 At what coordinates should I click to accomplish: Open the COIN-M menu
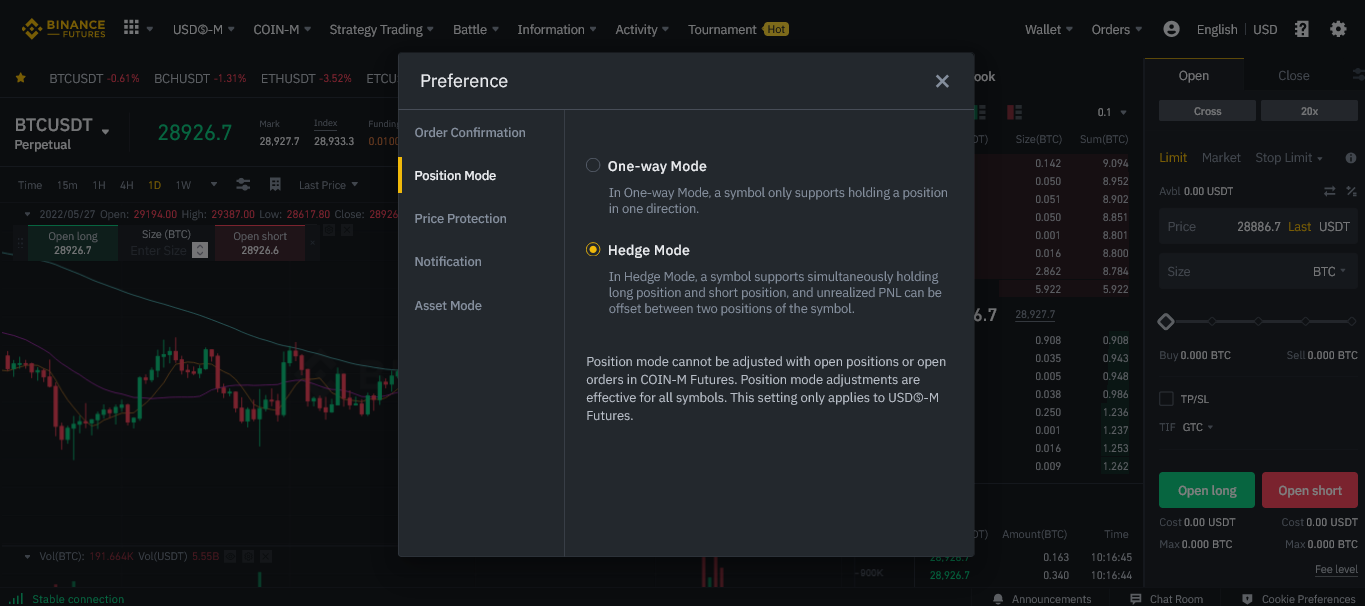click(282, 29)
